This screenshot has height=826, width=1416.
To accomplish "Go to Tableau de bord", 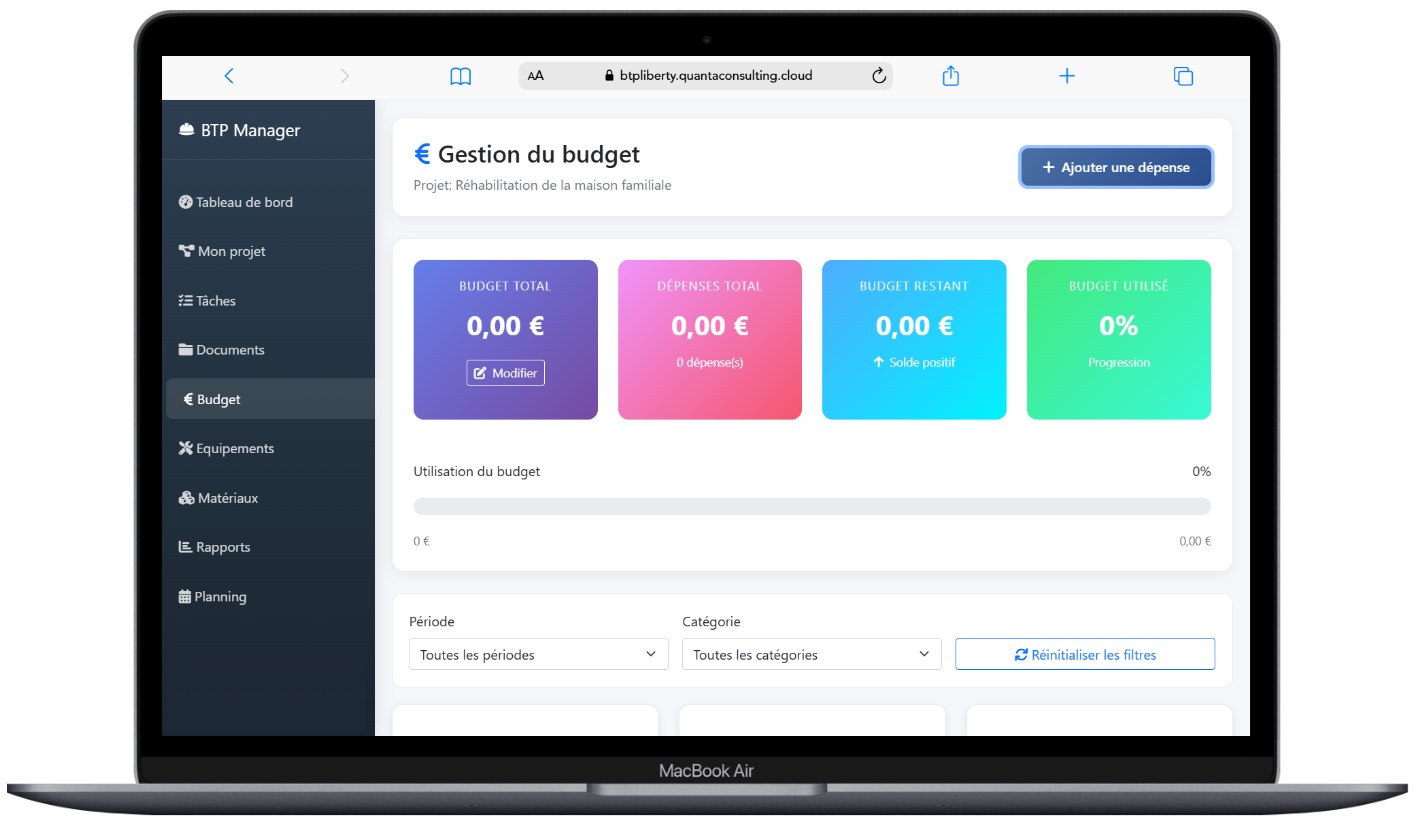I will [x=243, y=202].
